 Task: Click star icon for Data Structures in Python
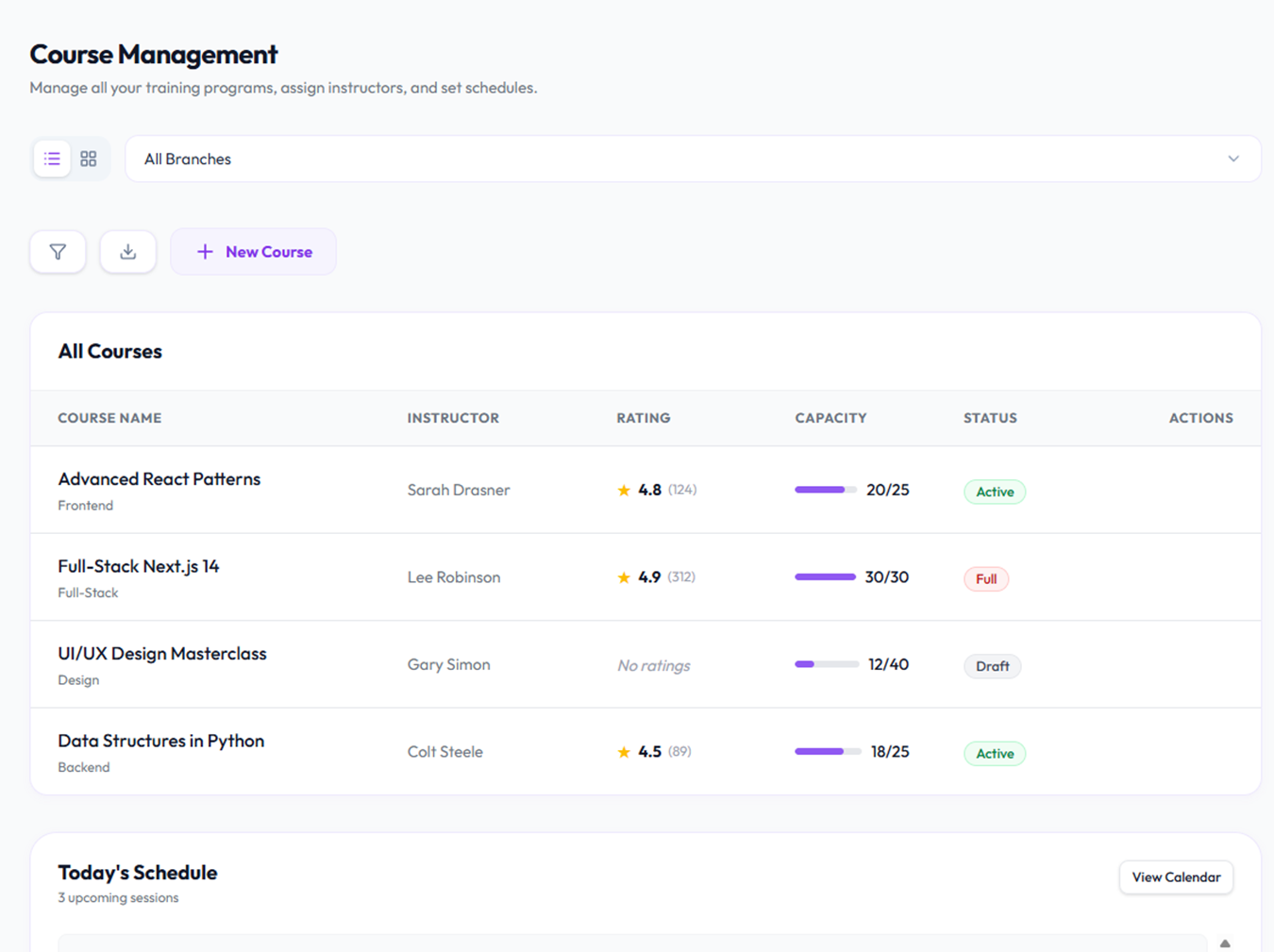pyautogui.click(x=624, y=752)
